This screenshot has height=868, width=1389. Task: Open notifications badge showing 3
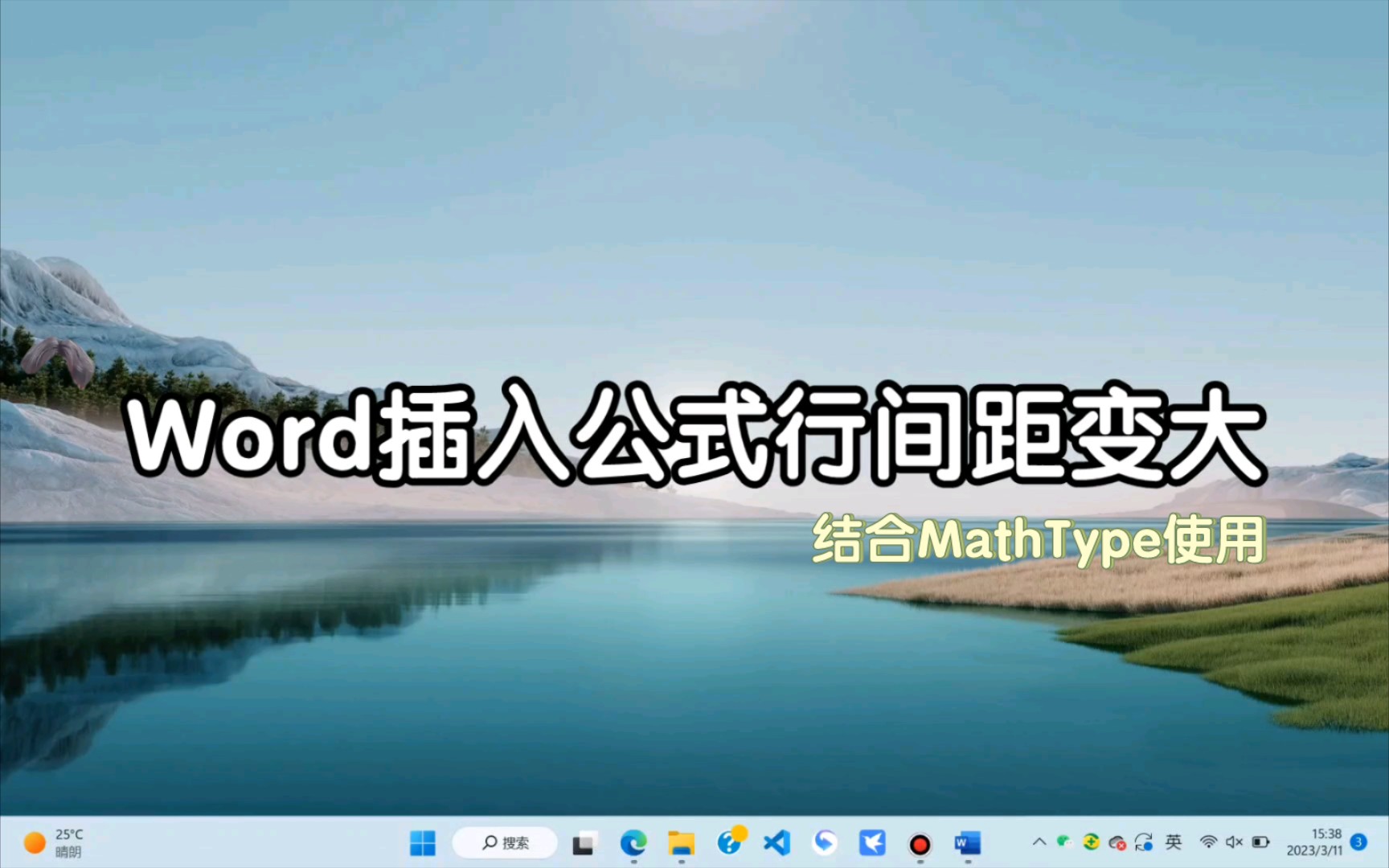point(1359,842)
